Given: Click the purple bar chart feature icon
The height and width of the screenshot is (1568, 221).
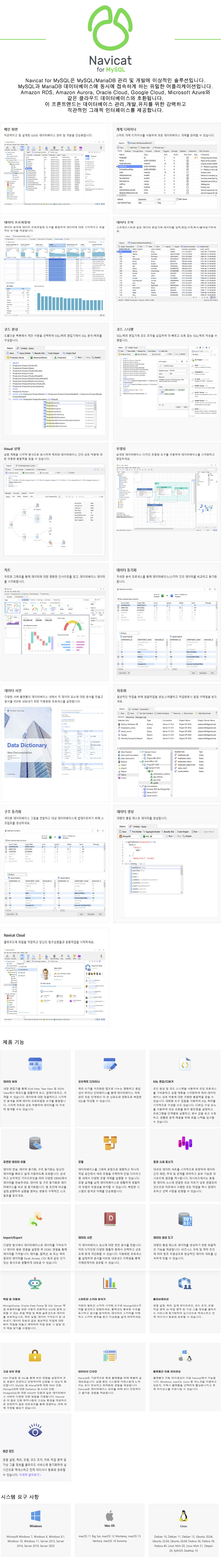Looking at the screenshot, I should click(185, 1143).
